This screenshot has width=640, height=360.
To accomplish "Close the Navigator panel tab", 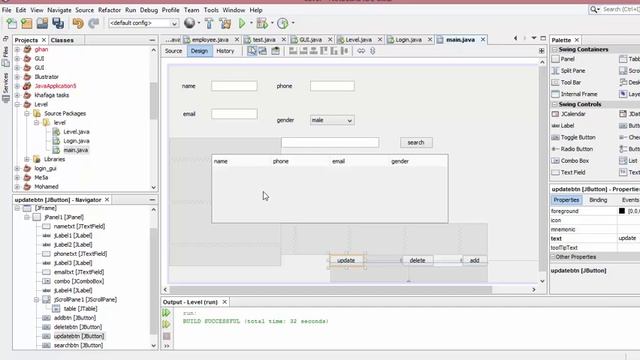I will pos(107,200).
